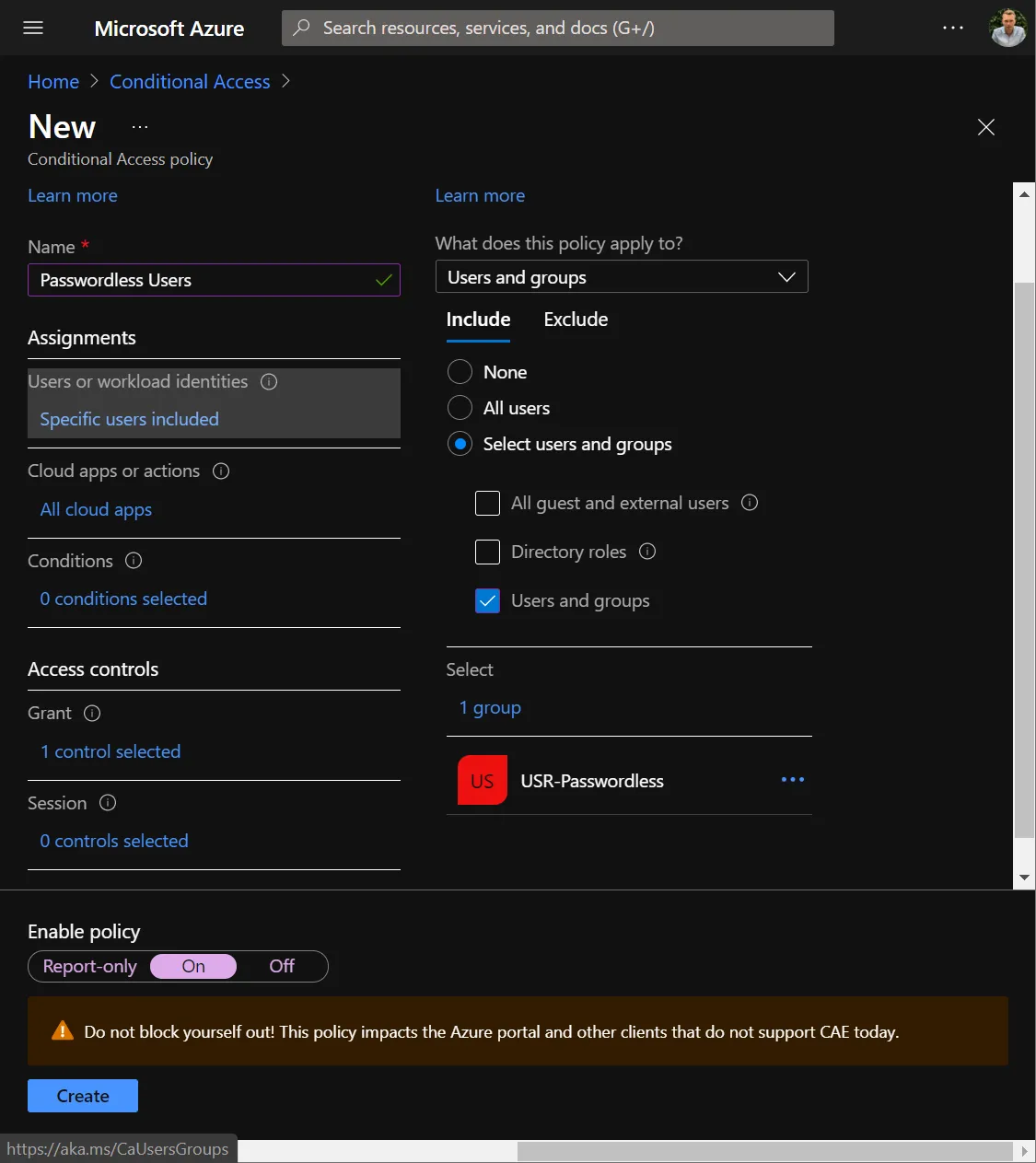Viewport: 1036px width, 1163px height.
Task: Switch to the Include tab
Action: tap(478, 320)
